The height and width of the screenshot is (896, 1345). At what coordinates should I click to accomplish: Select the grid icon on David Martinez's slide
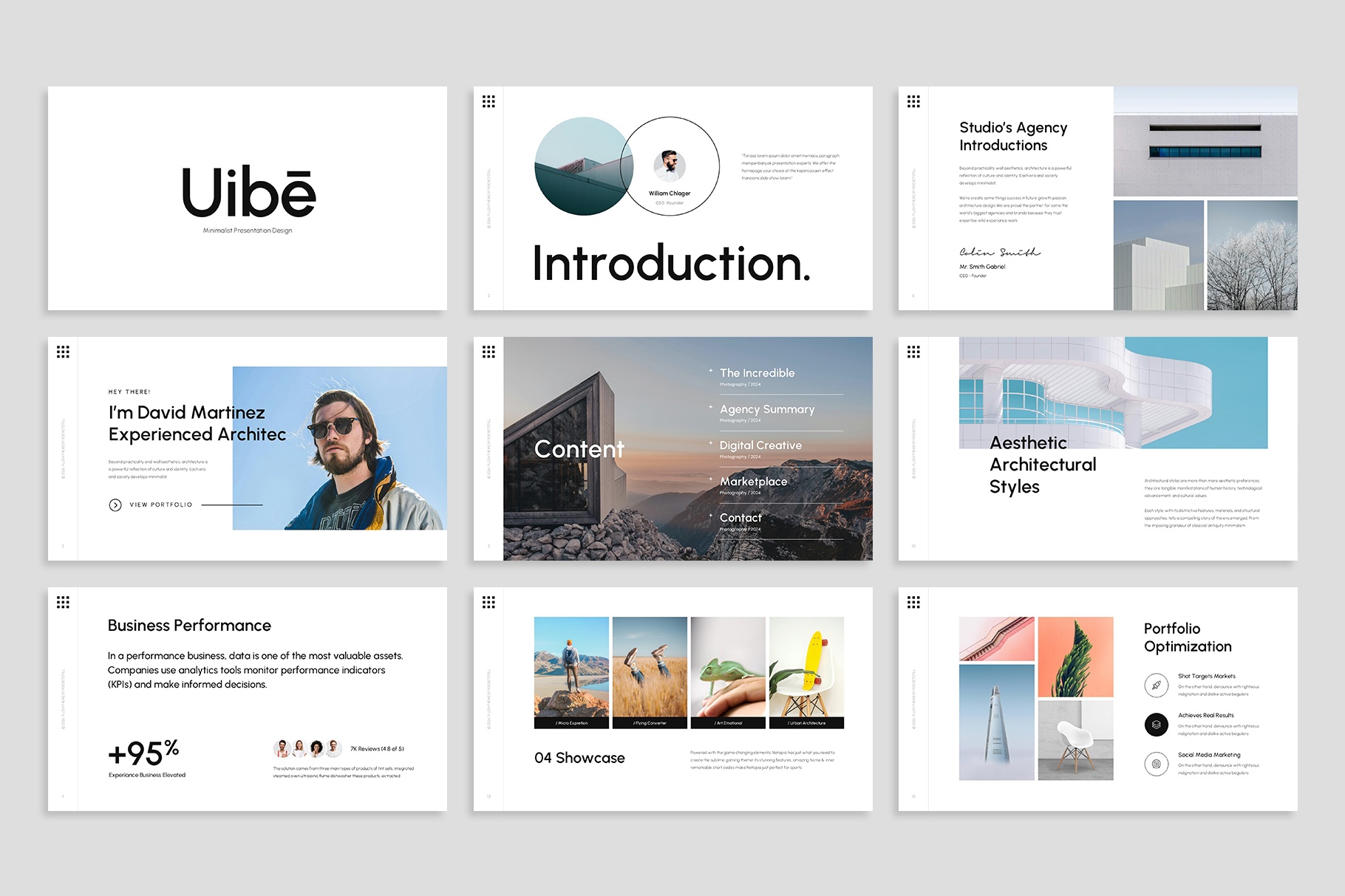[64, 351]
